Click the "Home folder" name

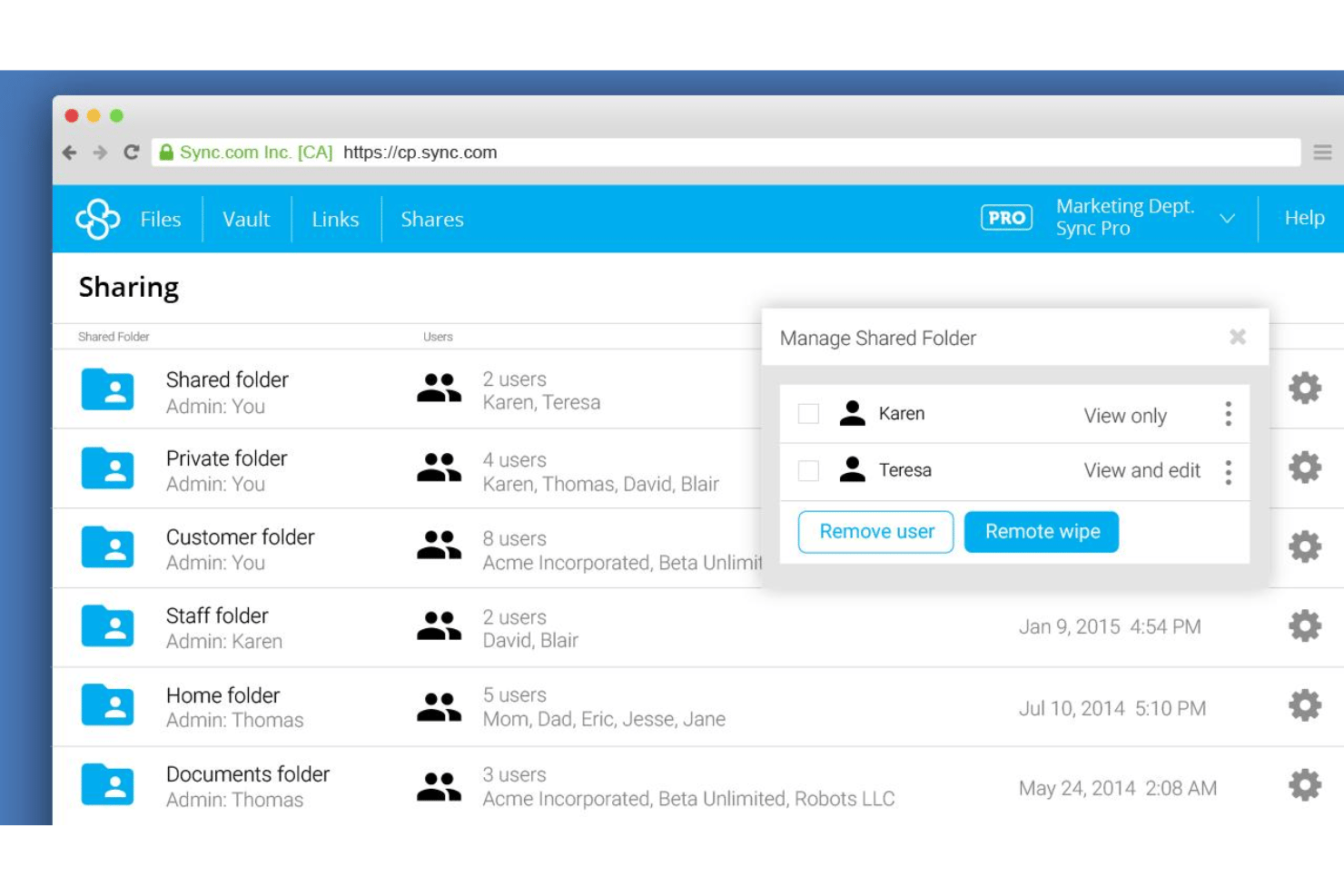222,695
